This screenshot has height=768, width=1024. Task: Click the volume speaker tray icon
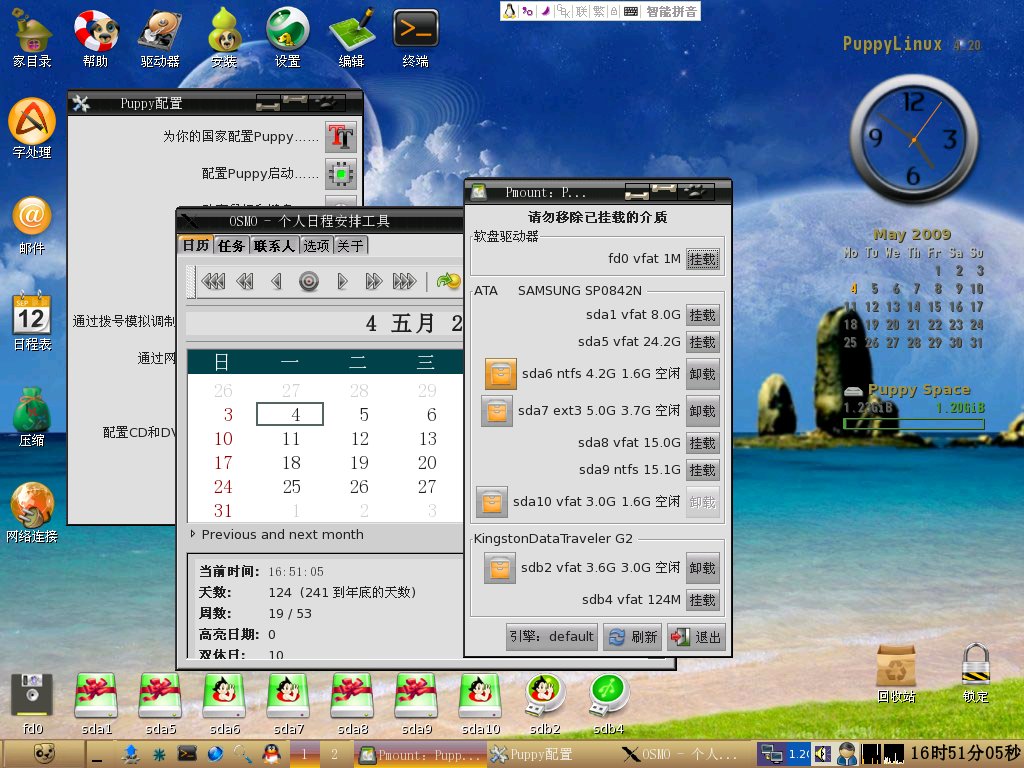(x=823, y=754)
